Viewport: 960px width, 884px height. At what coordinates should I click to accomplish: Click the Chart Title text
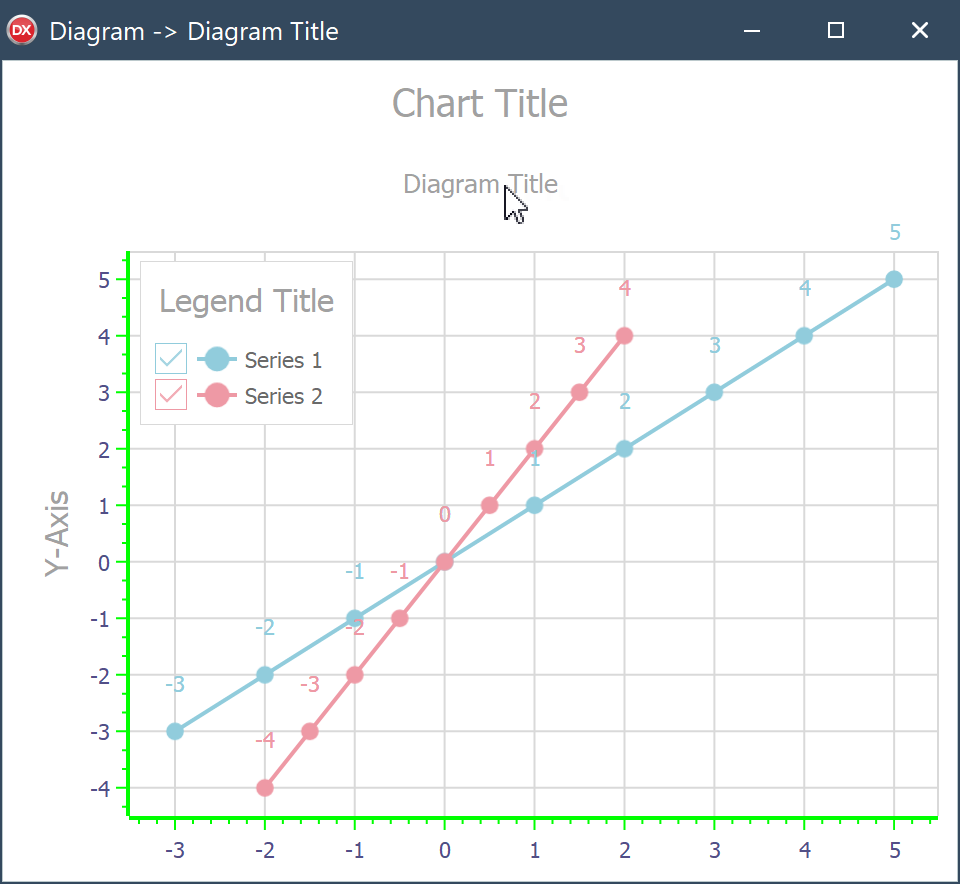click(480, 103)
